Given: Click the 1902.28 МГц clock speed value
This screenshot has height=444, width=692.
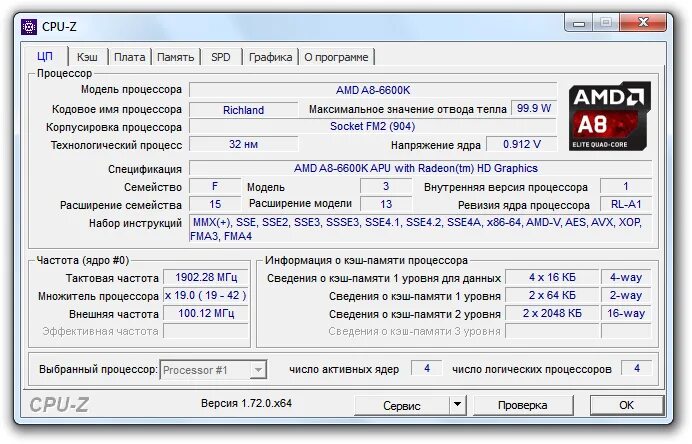Looking at the screenshot, I should pyautogui.click(x=206, y=277).
